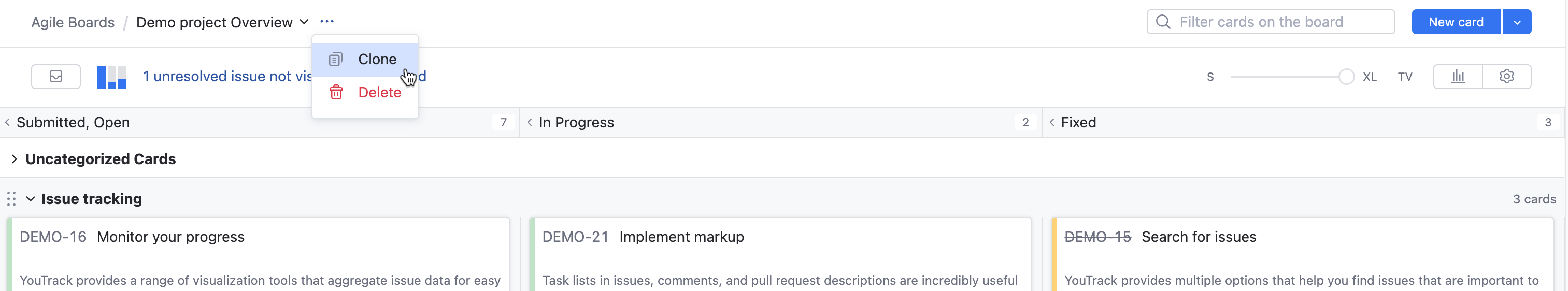1568x291 pixels.
Task: Open board settings gear icon
Action: pyautogui.click(x=1506, y=77)
